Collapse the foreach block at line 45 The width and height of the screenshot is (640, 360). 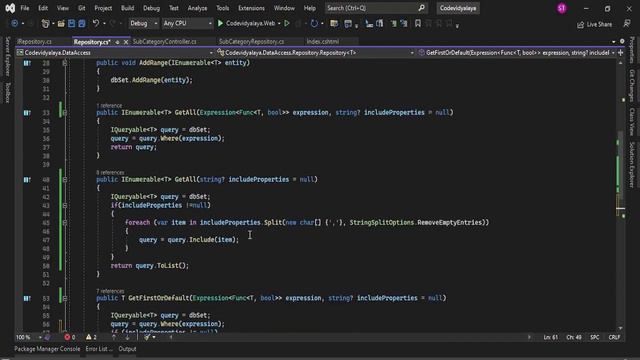[64, 223]
